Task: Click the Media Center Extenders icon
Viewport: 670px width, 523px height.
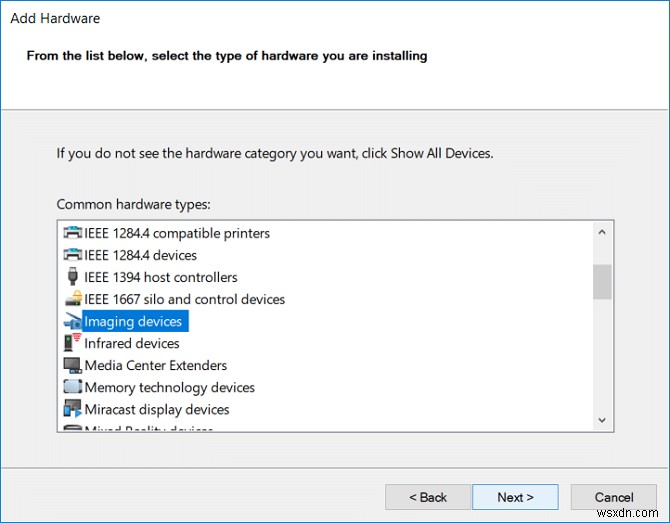Action: [72, 365]
